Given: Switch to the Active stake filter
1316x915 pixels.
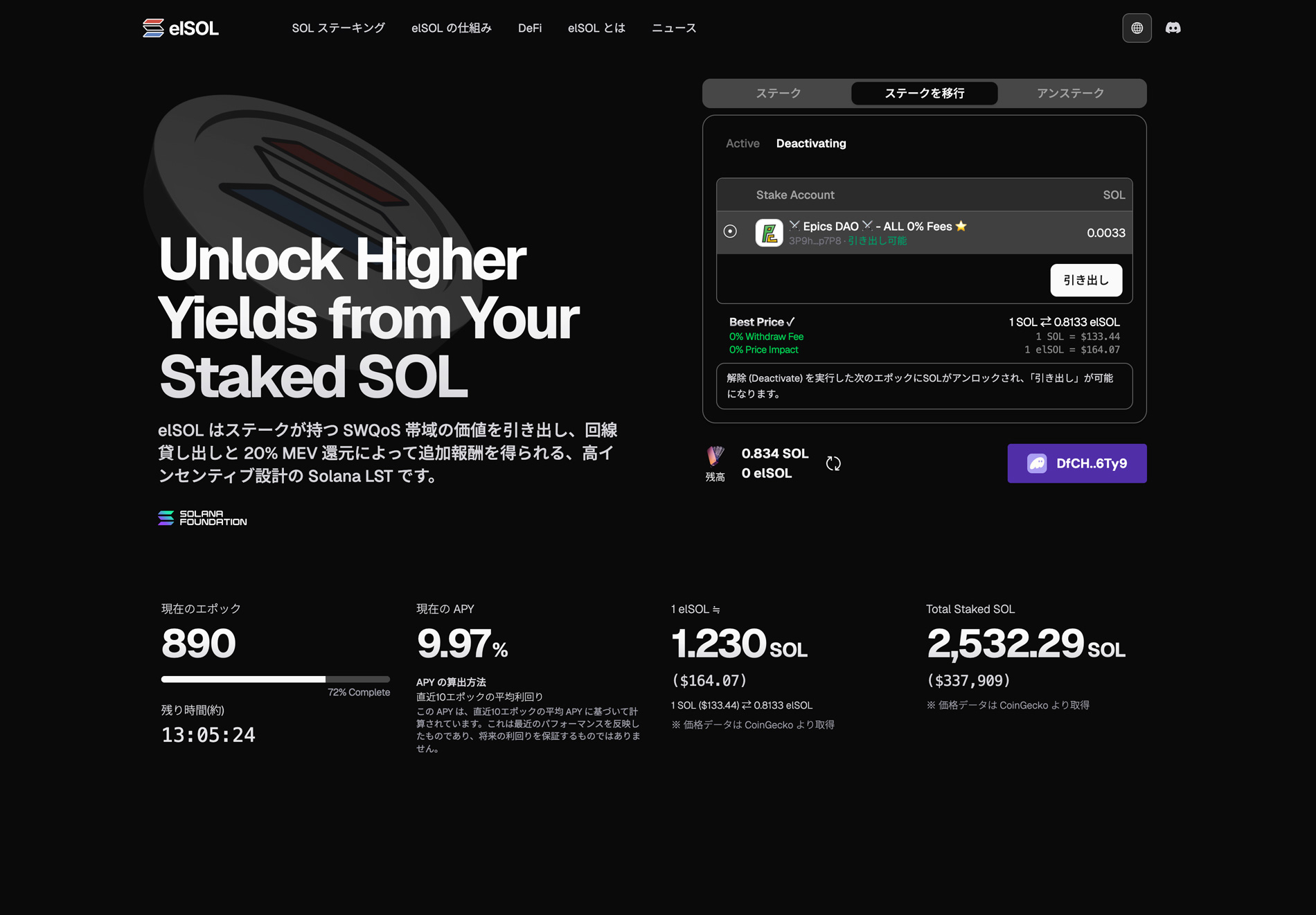Looking at the screenshot, I should (x=743, y=143).
